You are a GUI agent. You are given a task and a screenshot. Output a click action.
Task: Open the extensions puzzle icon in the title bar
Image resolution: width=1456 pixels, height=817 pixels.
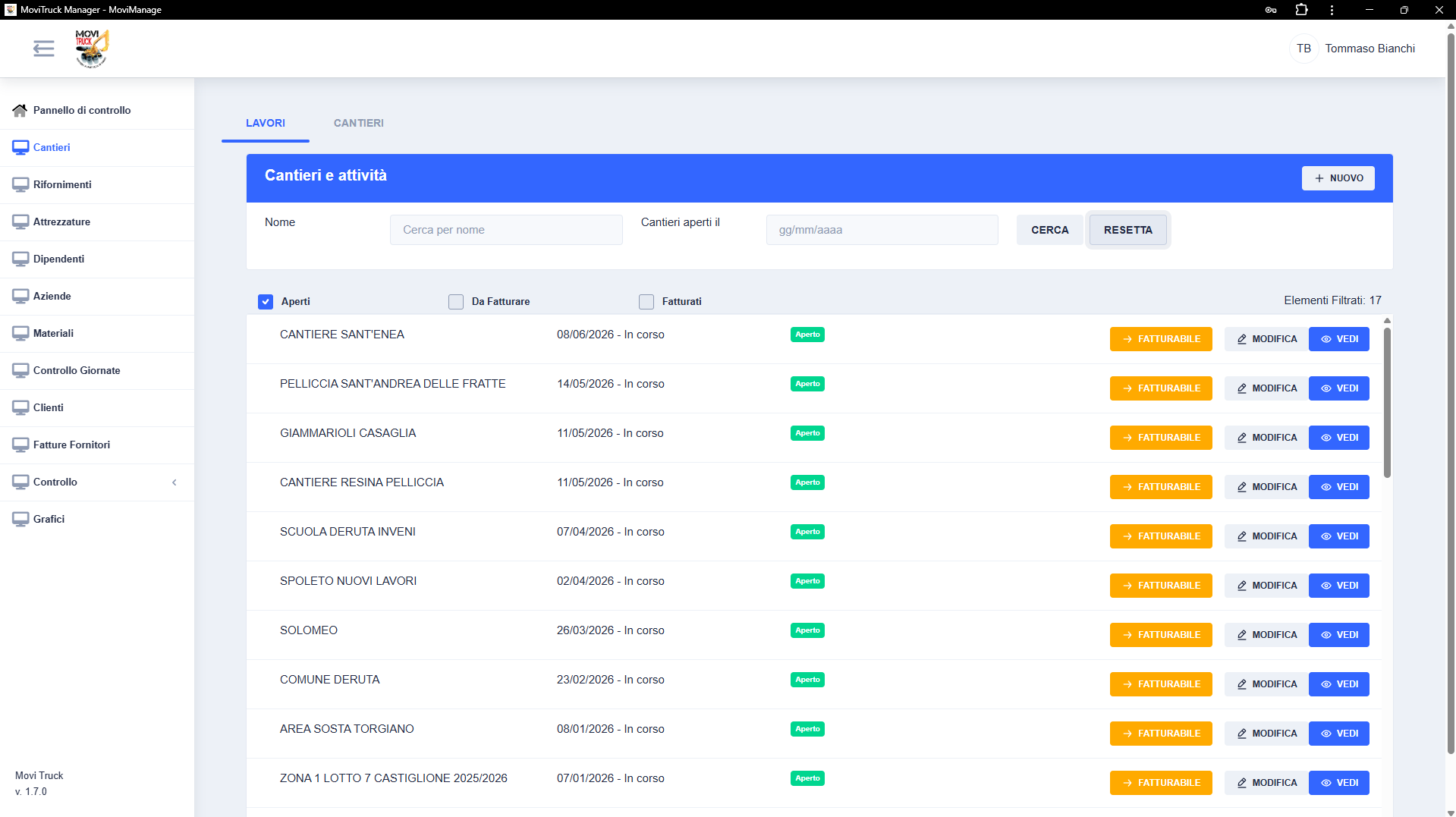pos(1301,10)
